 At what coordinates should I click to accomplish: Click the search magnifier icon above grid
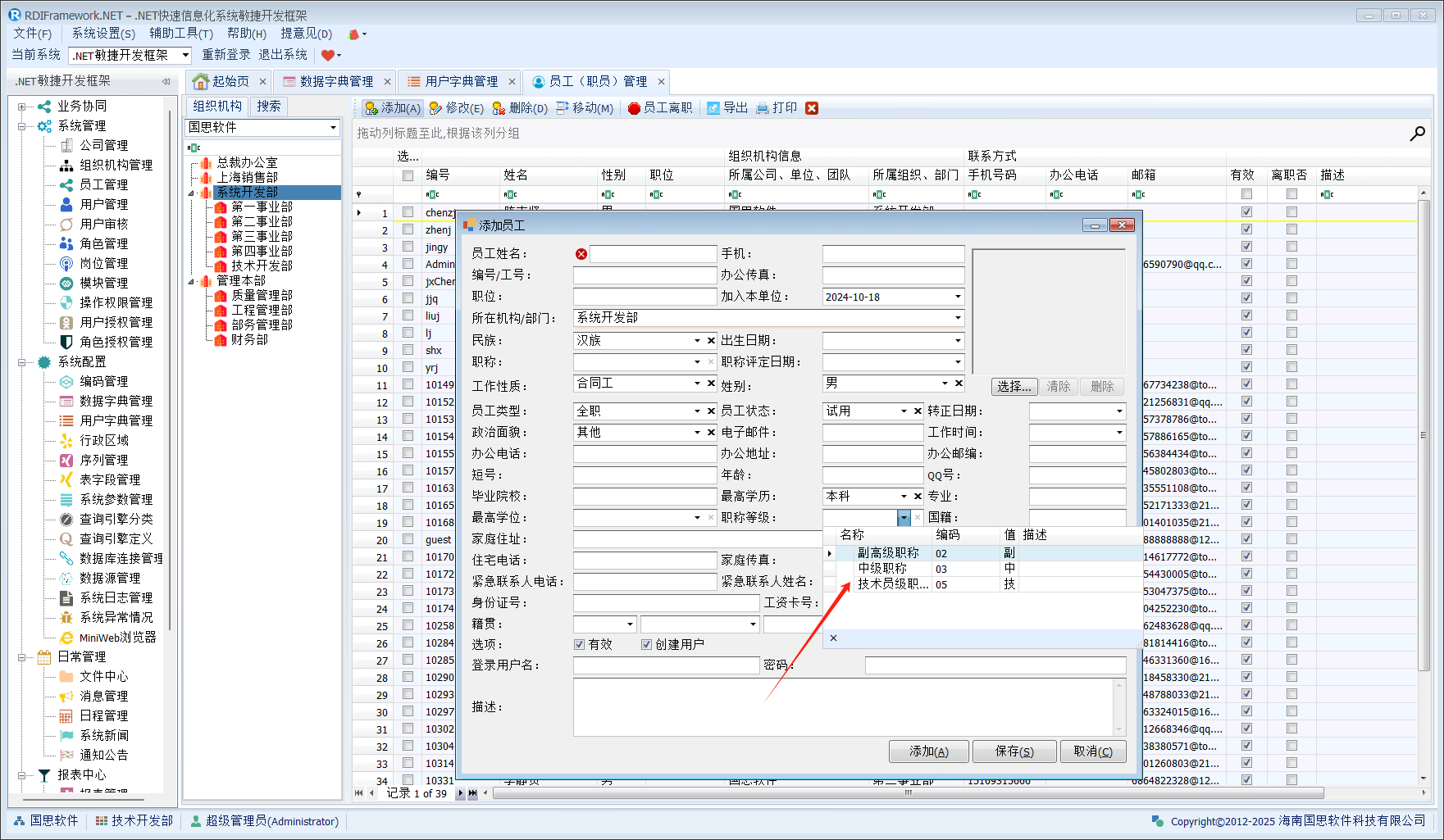pos(1417,134)
